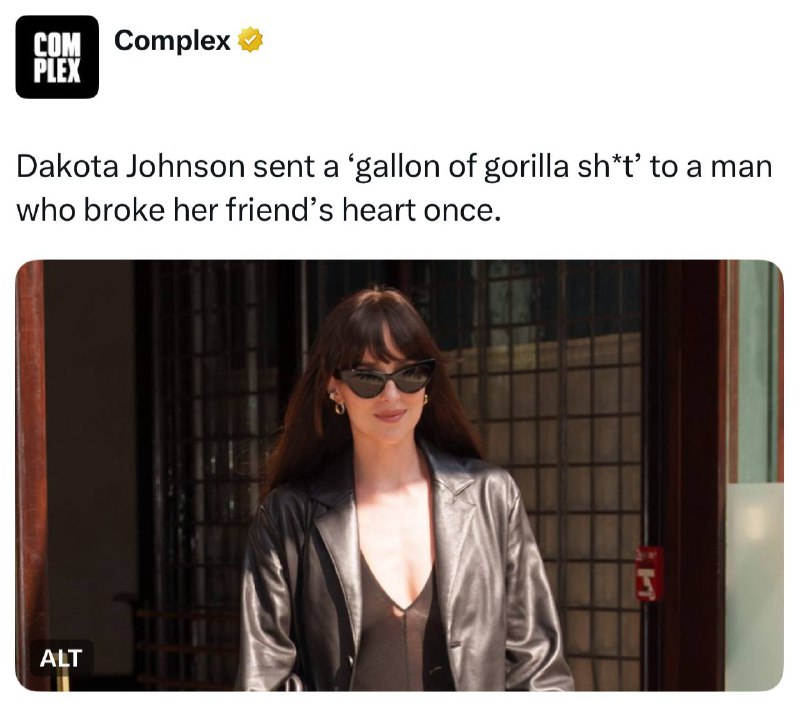Click the teal glass panel at photo edge
This screenshot has height=706, width=800.
pyautogui.click(x=756, y=372)
